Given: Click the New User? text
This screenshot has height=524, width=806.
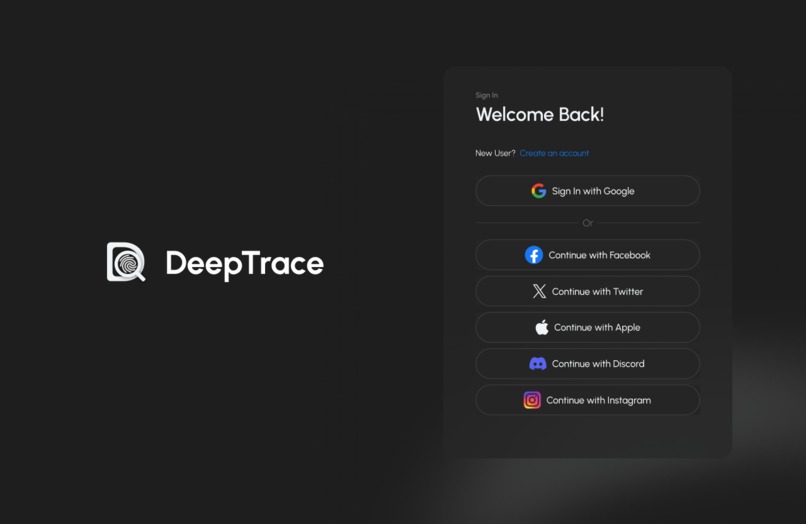Looking at the screenshot, I should coord(495,153).
